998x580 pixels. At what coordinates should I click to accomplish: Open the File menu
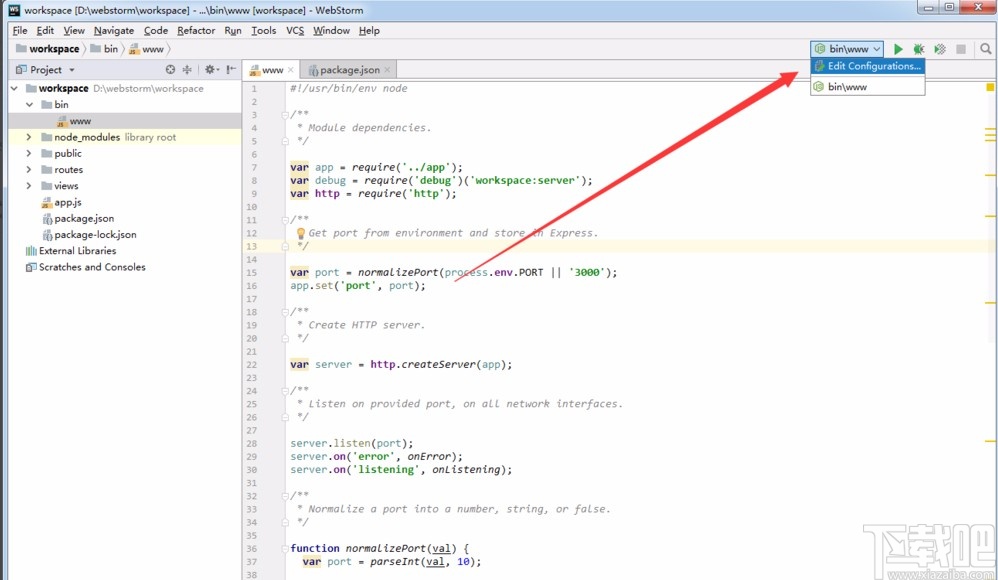point(20,31)
